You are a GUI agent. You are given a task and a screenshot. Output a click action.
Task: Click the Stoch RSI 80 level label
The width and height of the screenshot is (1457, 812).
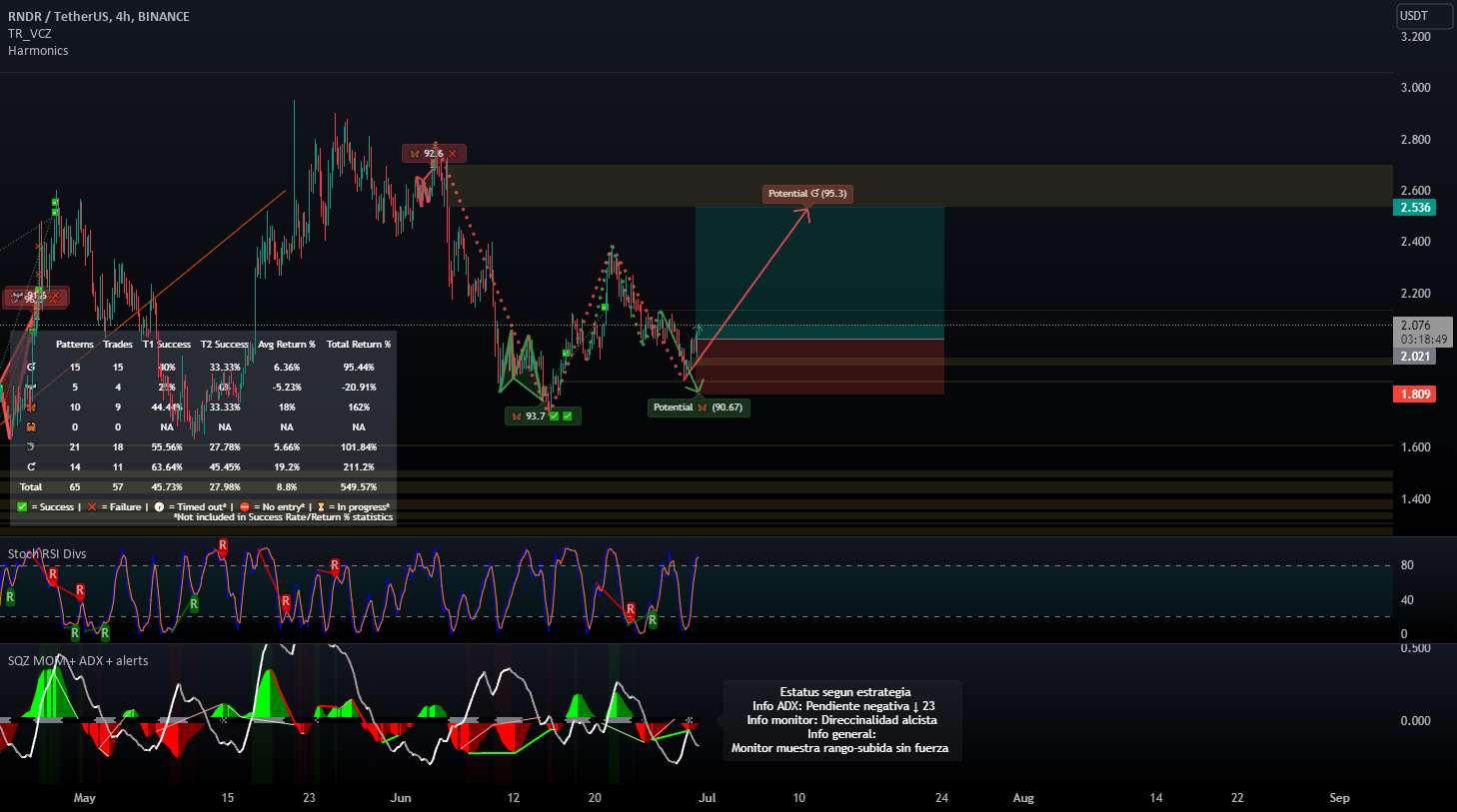pyautogui.click(x=1407, y=565)
